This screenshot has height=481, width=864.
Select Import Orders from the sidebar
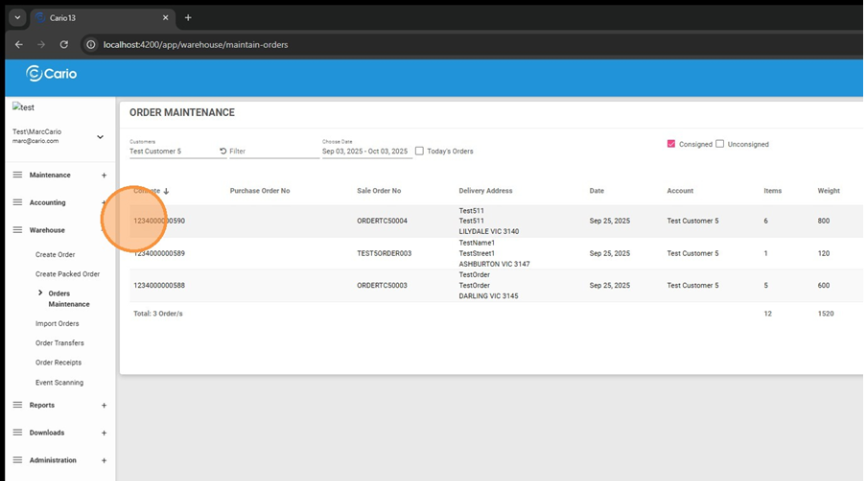(57, 323)
